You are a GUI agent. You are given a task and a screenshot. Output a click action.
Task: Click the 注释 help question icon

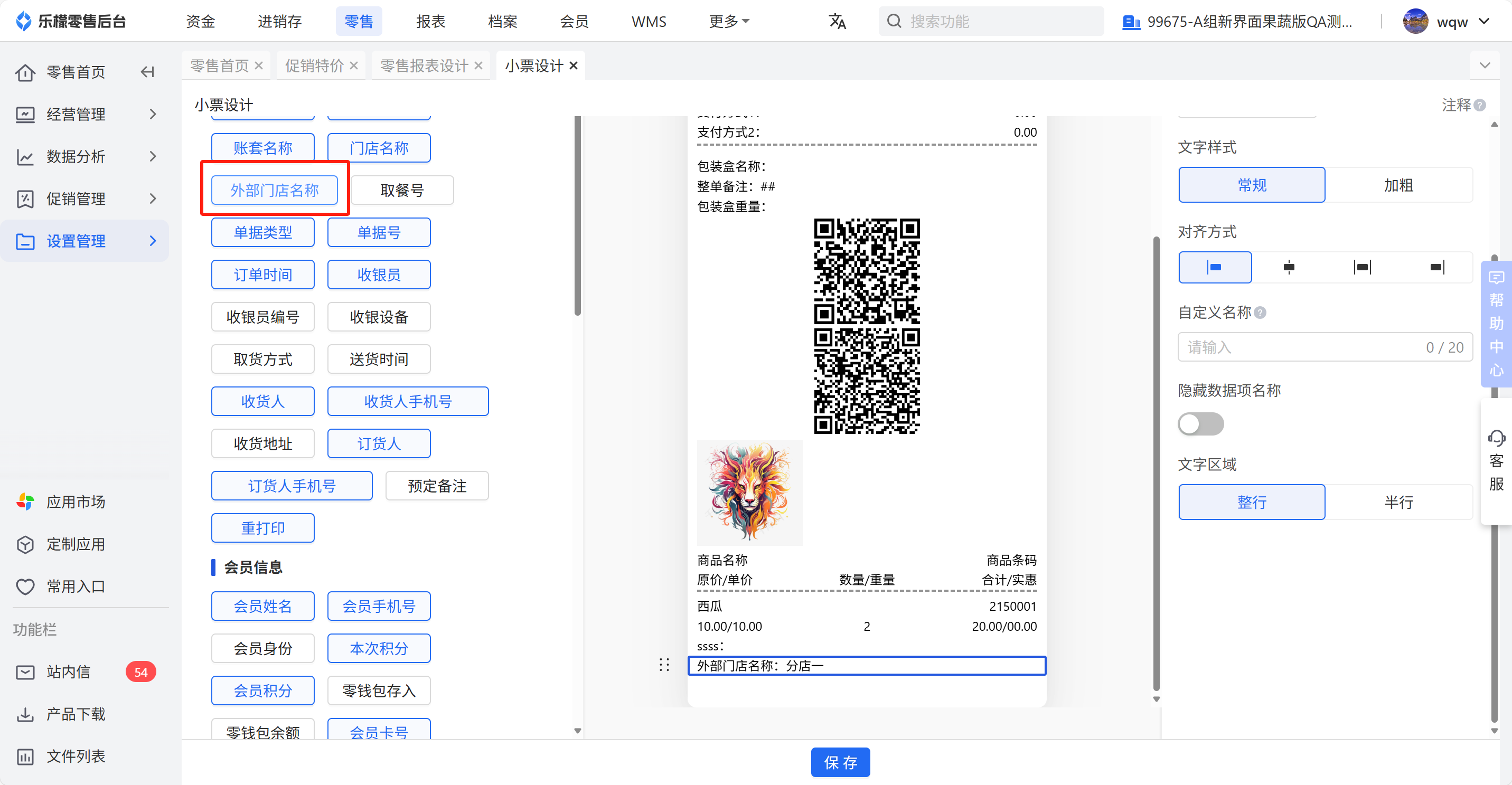[x=1479, y=105]
